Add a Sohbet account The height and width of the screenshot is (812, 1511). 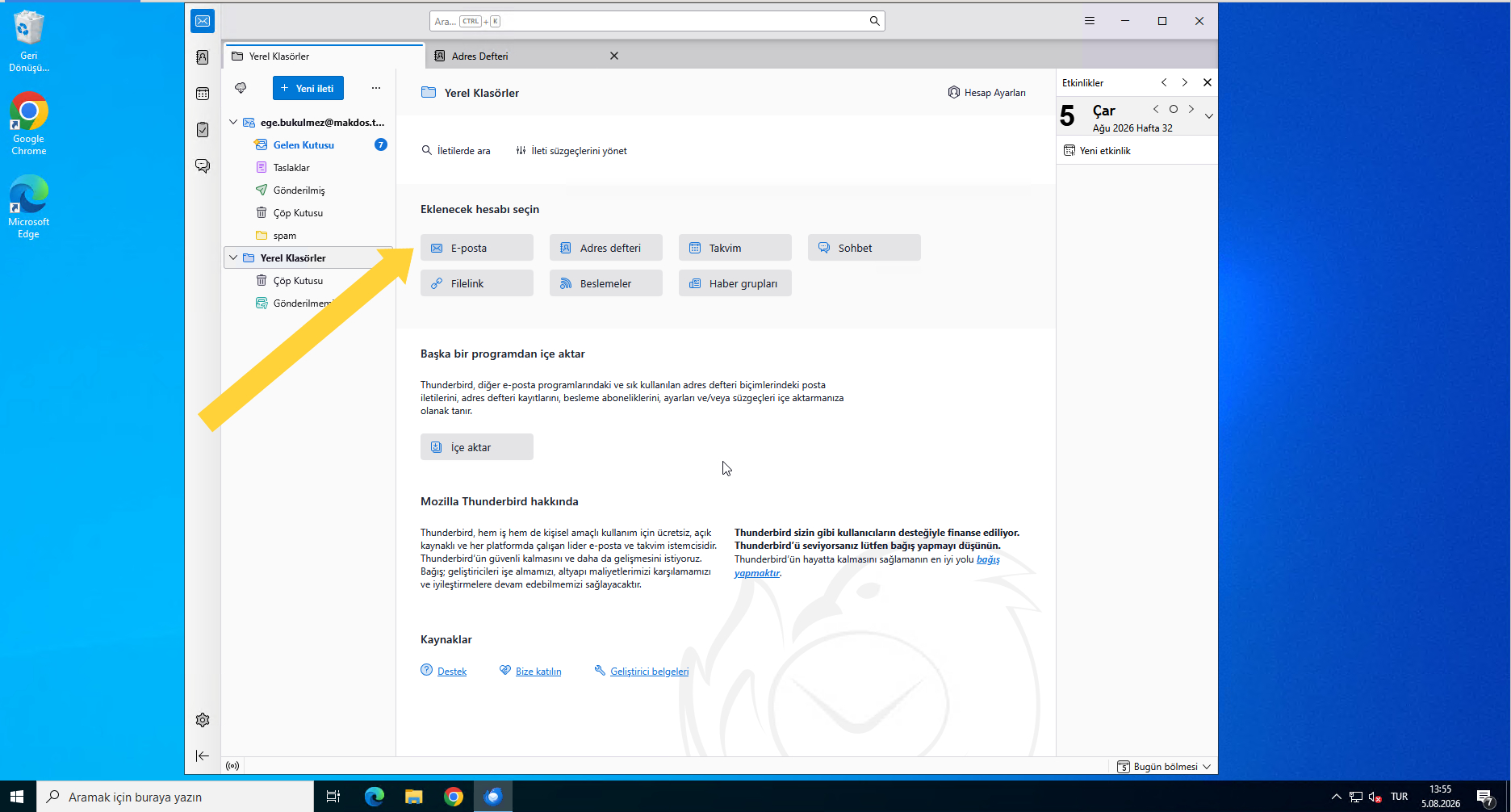[864, 248]
